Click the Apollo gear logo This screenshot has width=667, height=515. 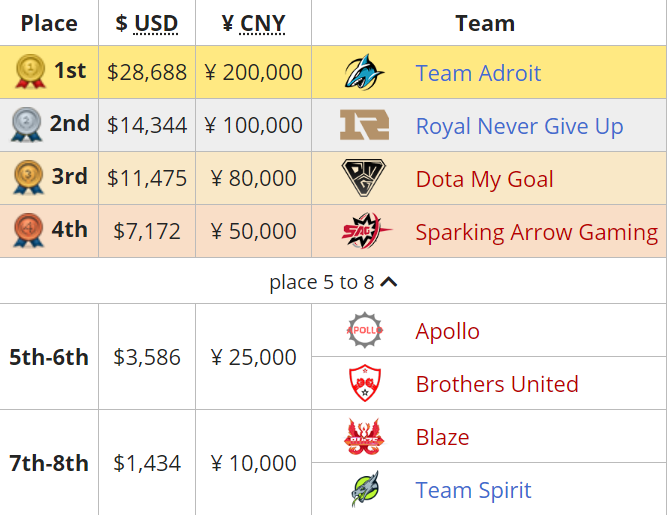point(365,330)
